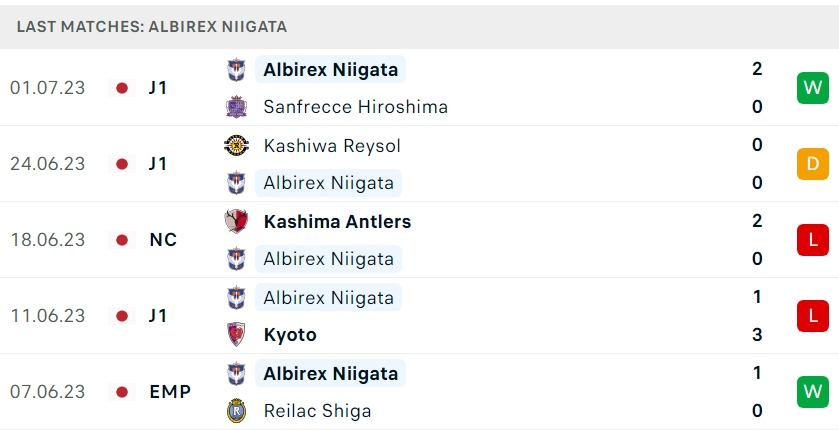Click Reilac Shiga club crest
The image size is (839, 430).
point(236,411)
